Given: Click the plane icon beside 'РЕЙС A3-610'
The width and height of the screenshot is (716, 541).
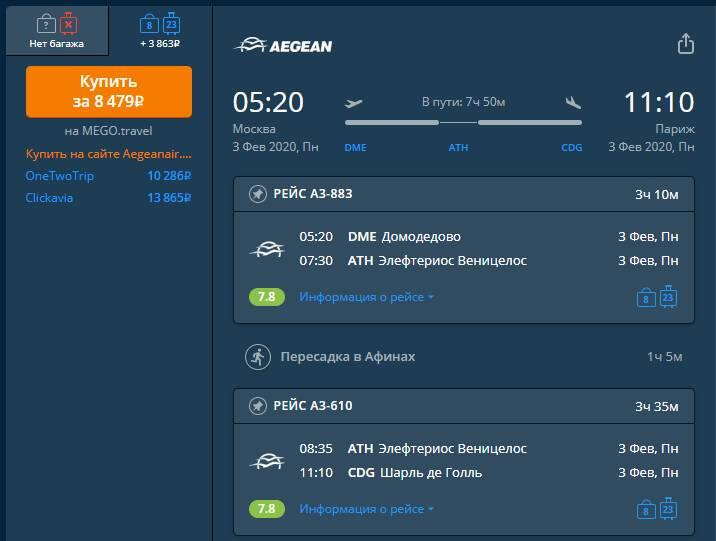Looking at the screenshot, I should coord(258,406).
